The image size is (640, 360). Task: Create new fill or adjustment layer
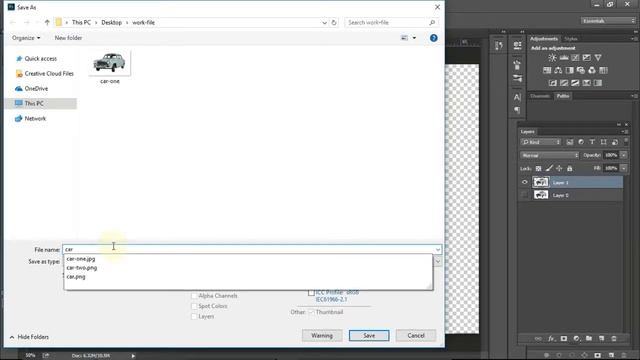[x=576, y=339]
